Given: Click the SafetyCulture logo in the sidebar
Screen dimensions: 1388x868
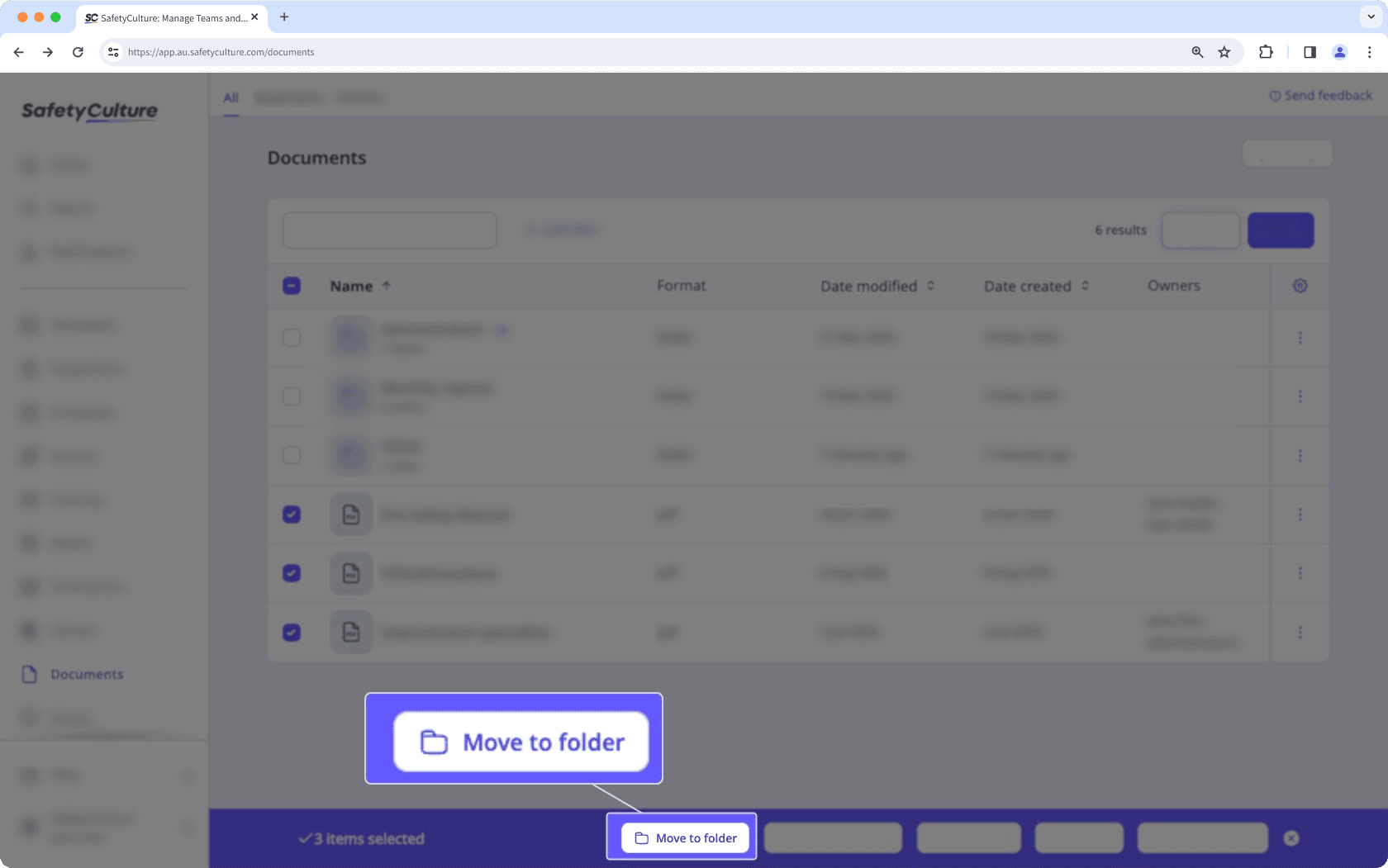Looking at the screenshot, I should point(88,111).
